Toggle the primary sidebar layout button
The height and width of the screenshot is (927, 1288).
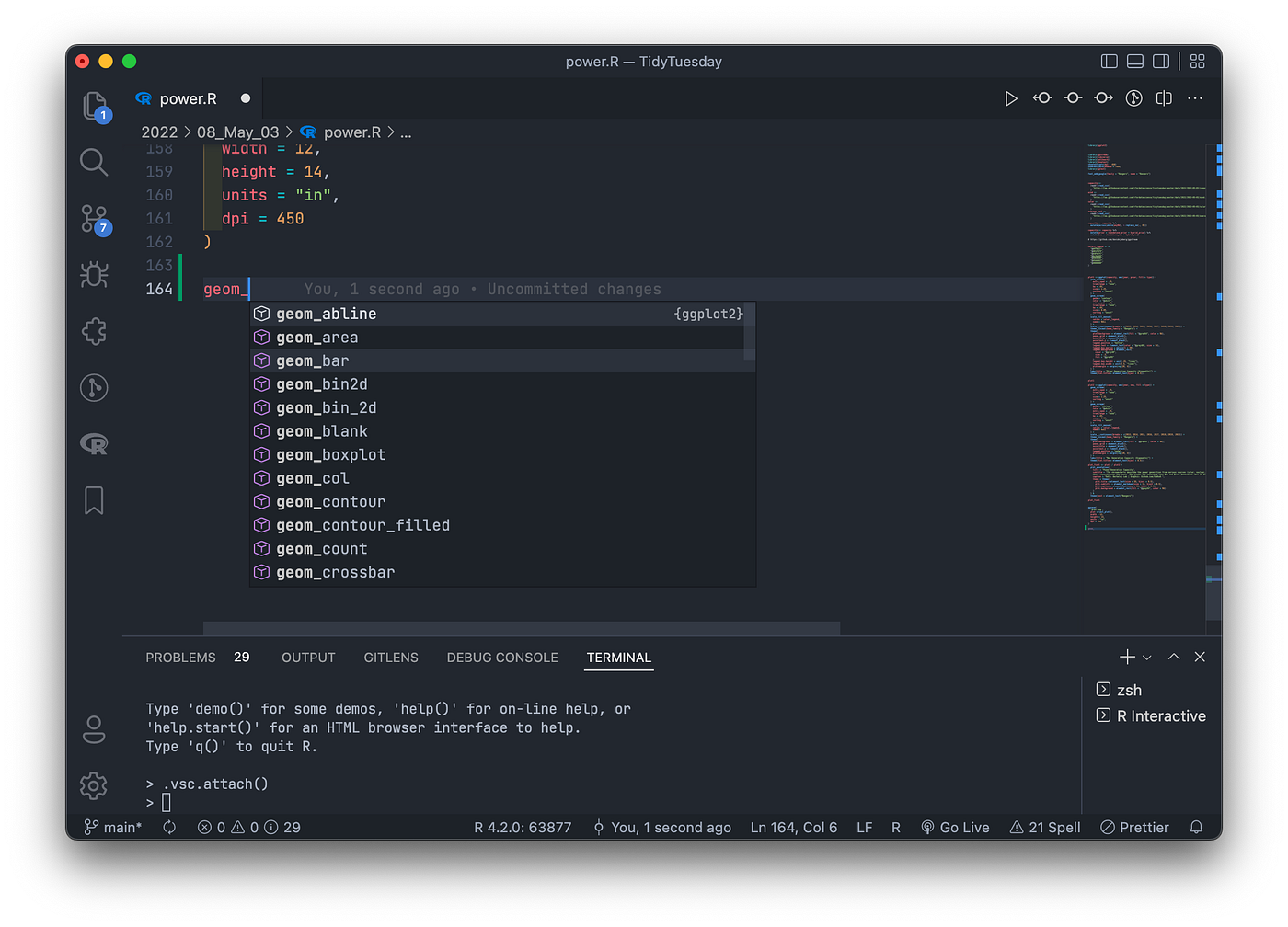[1110, 62]
